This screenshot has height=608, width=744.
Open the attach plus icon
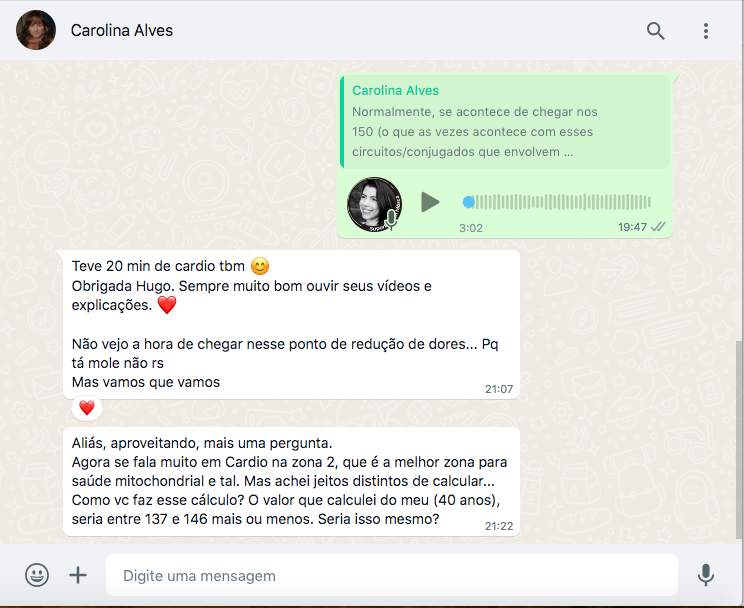[78, 575]
